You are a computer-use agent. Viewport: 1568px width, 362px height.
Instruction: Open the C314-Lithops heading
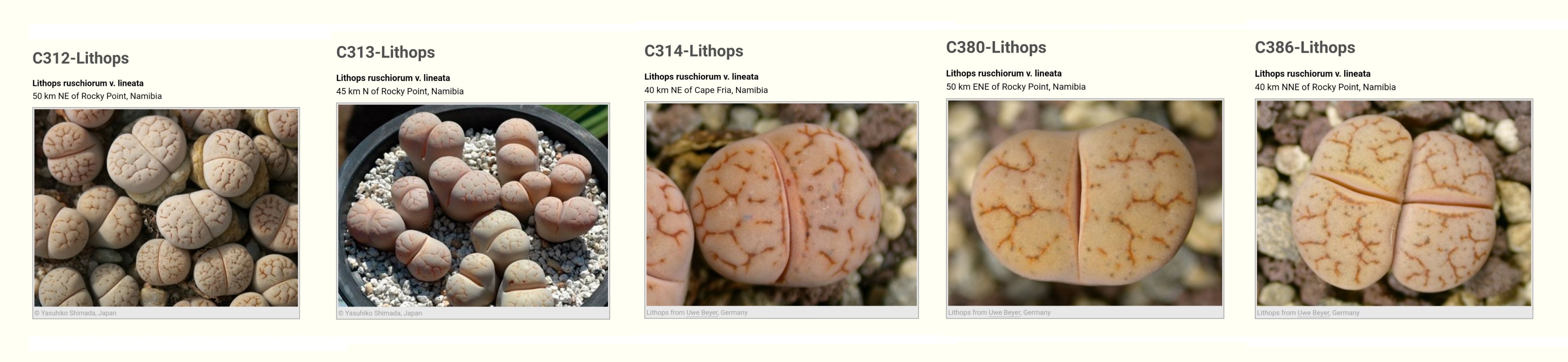pos(694,51)
